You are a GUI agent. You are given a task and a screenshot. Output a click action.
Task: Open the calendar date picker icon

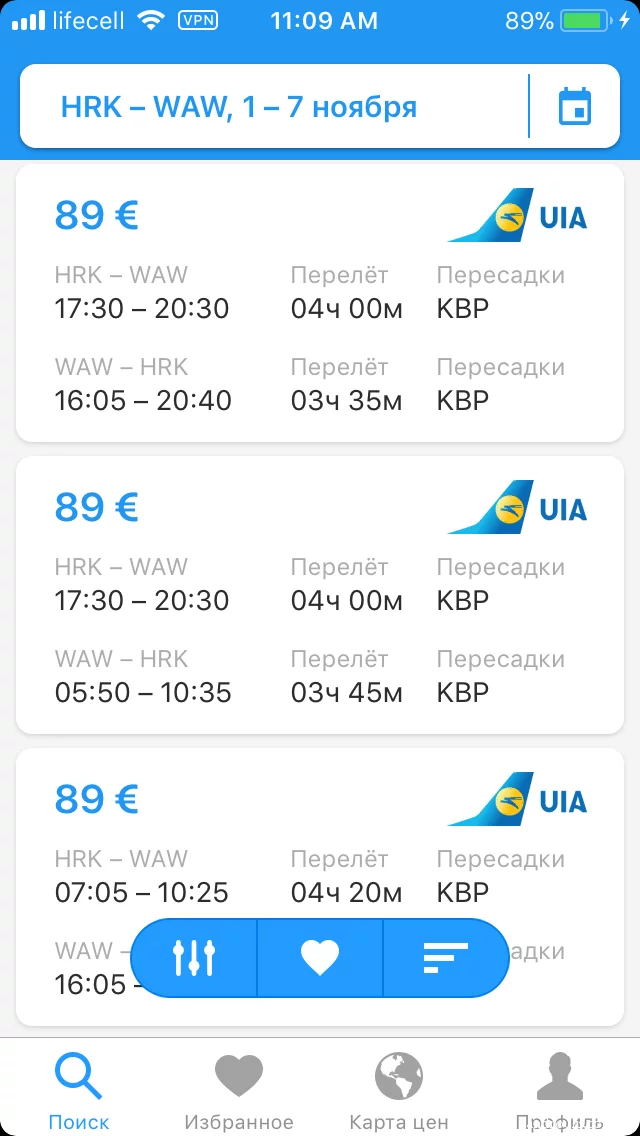[575, 107]
